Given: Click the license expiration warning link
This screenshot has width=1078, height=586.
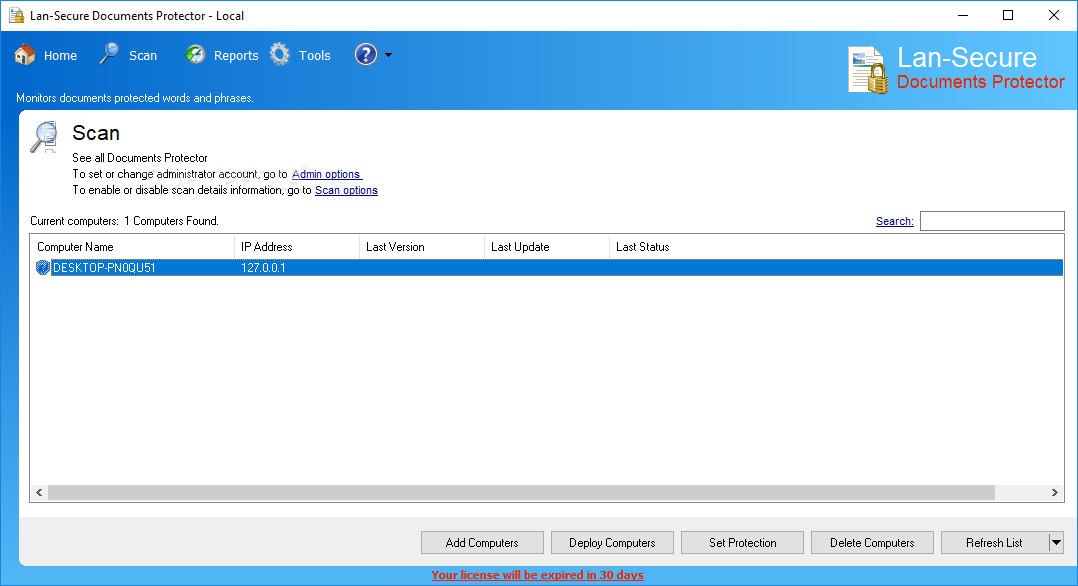Looking at the screenshot, I should [538, 575].
